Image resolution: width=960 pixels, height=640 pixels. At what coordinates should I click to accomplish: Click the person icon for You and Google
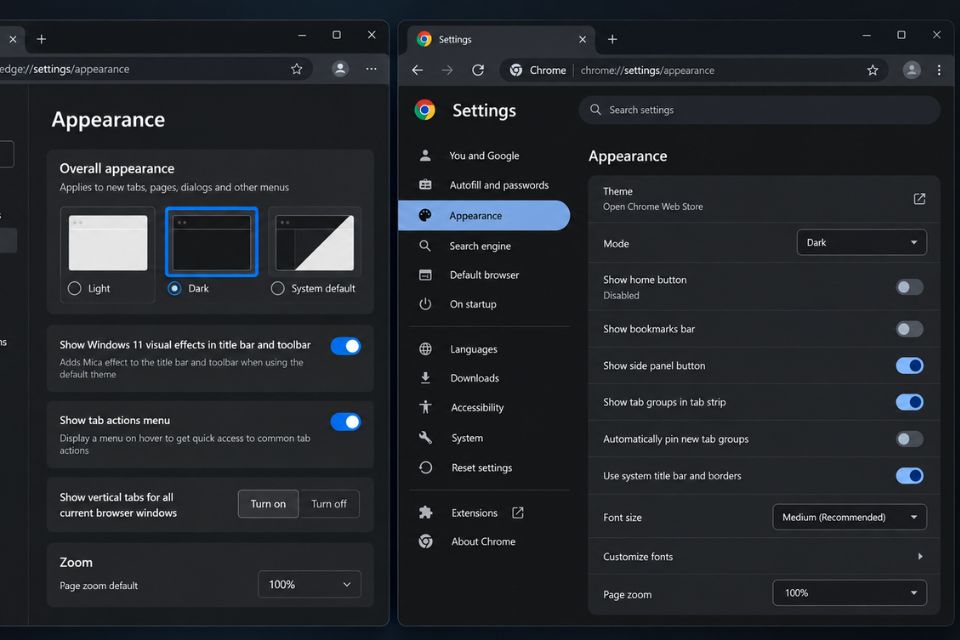426,156
